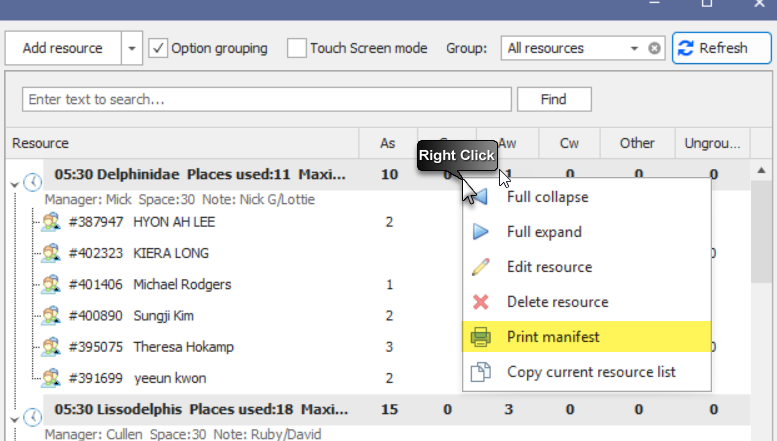This screenshot has height=441, width=777.
Task: Click the Find button
Action: pos(554,99)
